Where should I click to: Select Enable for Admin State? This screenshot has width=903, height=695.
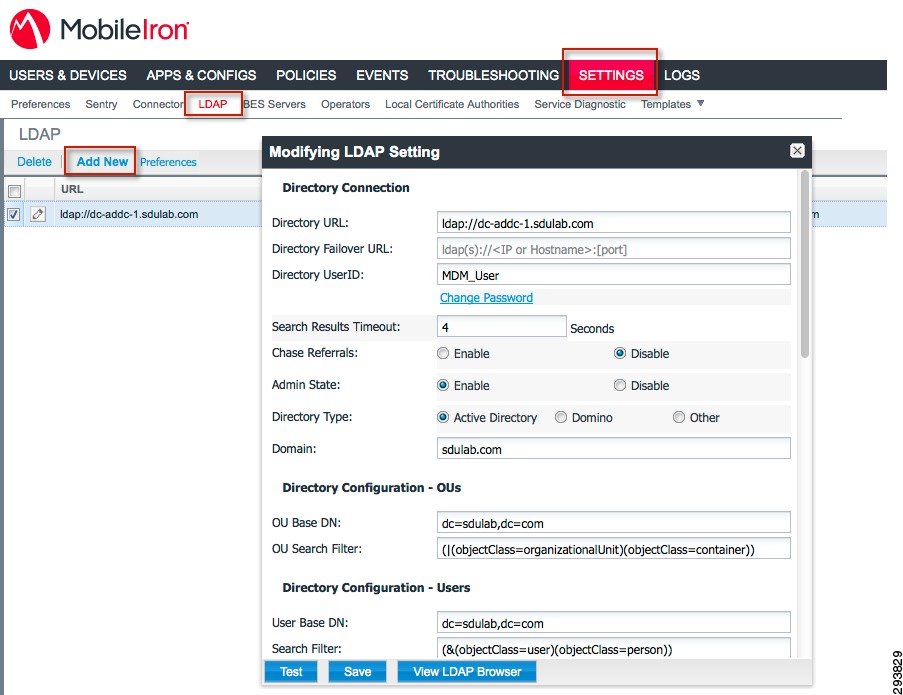(443, 385)
